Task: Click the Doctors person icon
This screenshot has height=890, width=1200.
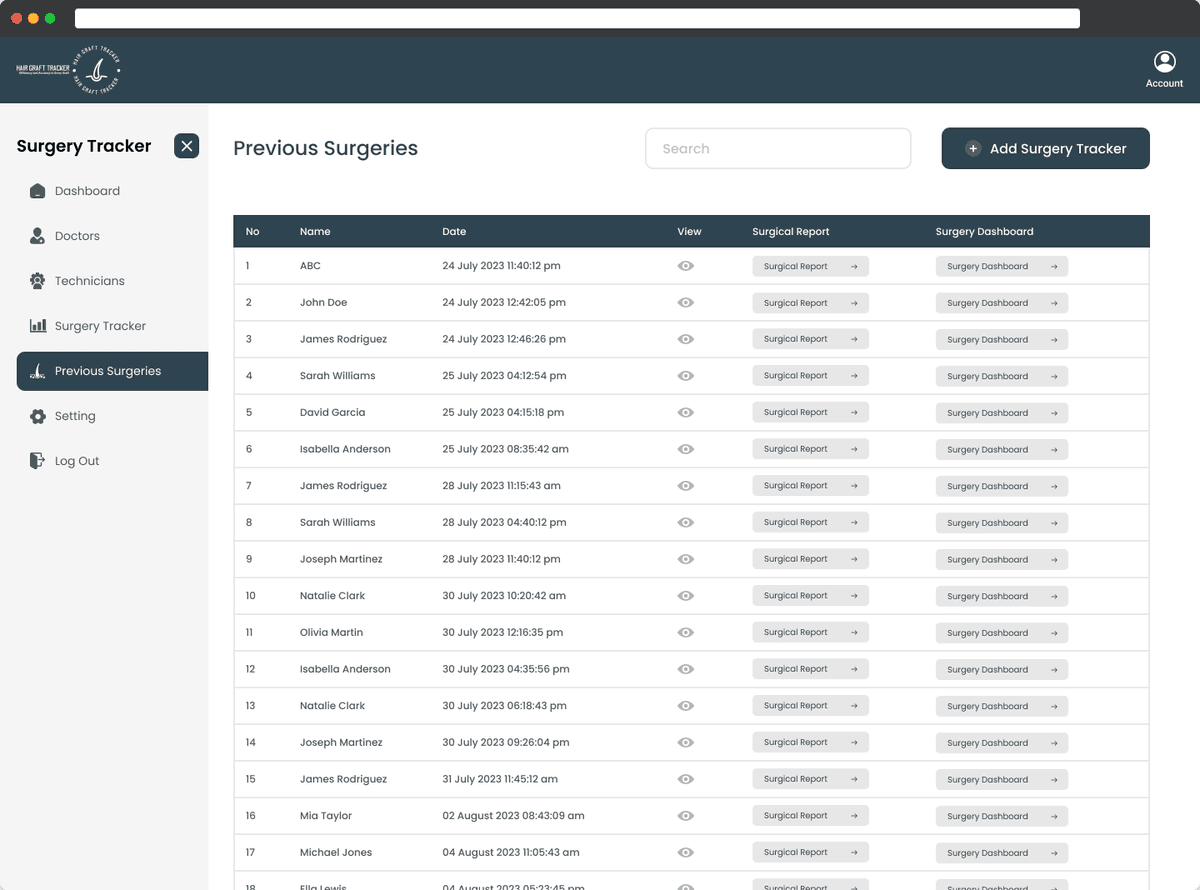Action: pos(38,236)
